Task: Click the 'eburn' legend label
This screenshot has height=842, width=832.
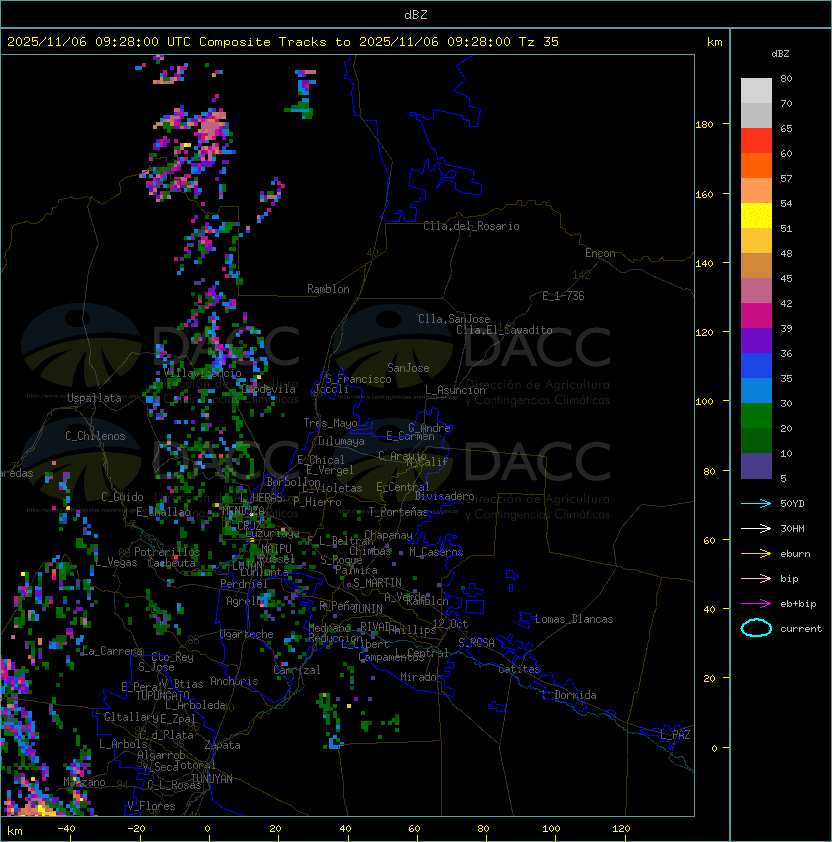Action: click(795, 554)
